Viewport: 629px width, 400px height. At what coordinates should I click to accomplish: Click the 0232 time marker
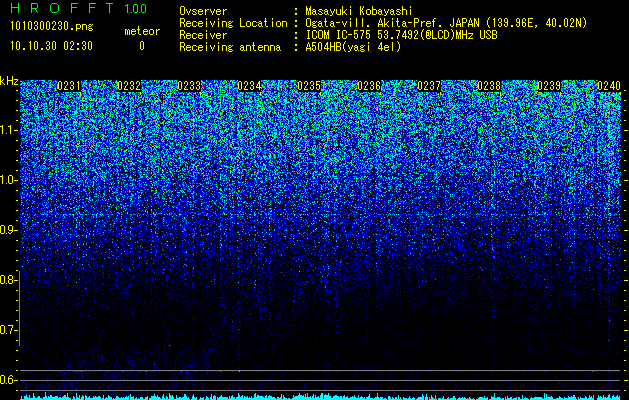129,86
